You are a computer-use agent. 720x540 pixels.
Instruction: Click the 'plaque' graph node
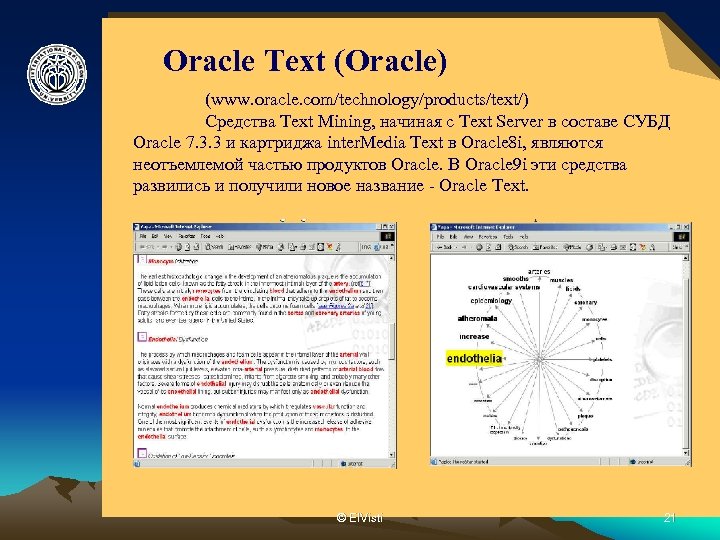coord(585,416)
